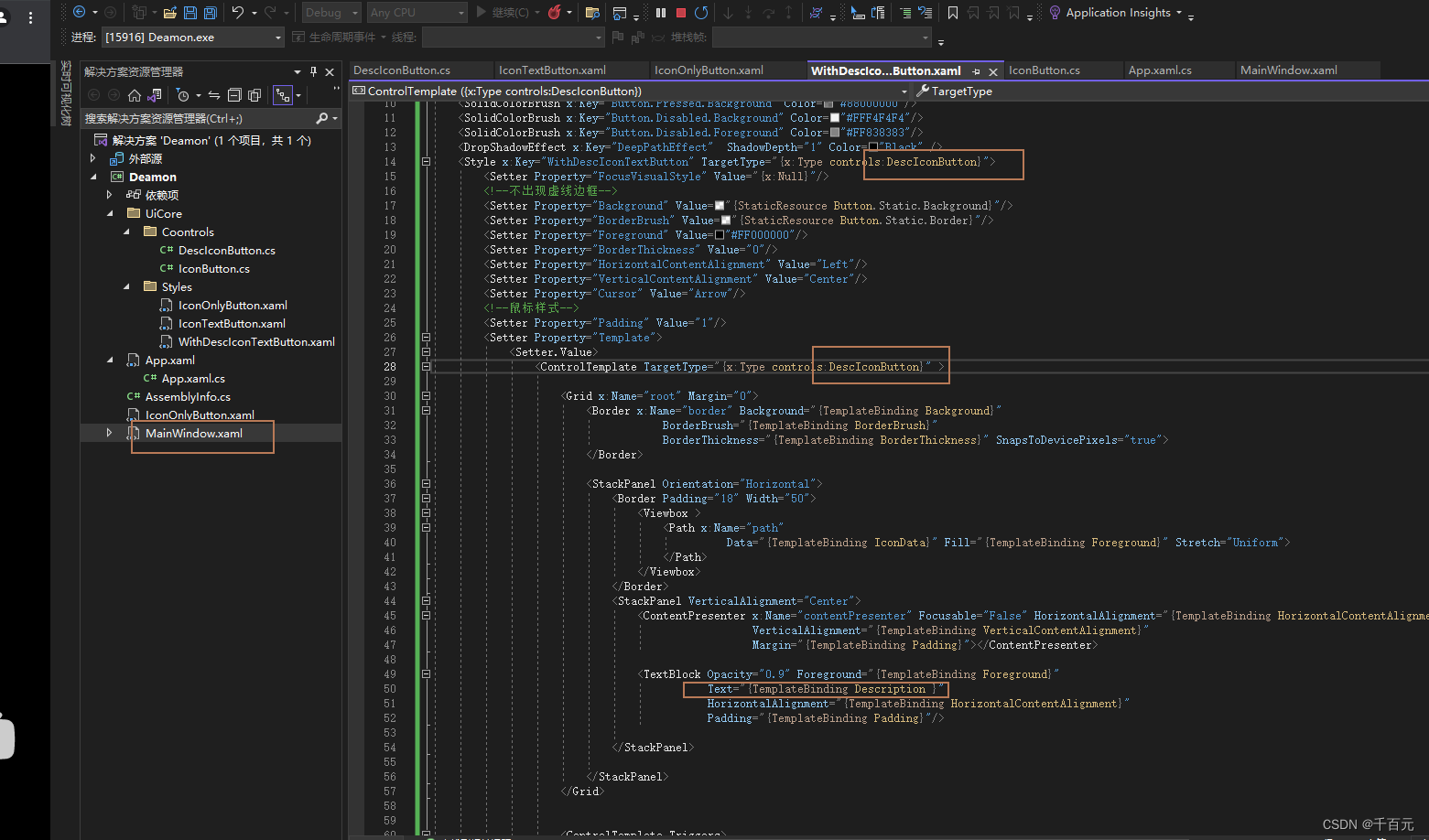Click the Hot Reload flame icon
The width and height of the screenshot is (1429, 840).
pyautogui.click(x=555, y=13)
